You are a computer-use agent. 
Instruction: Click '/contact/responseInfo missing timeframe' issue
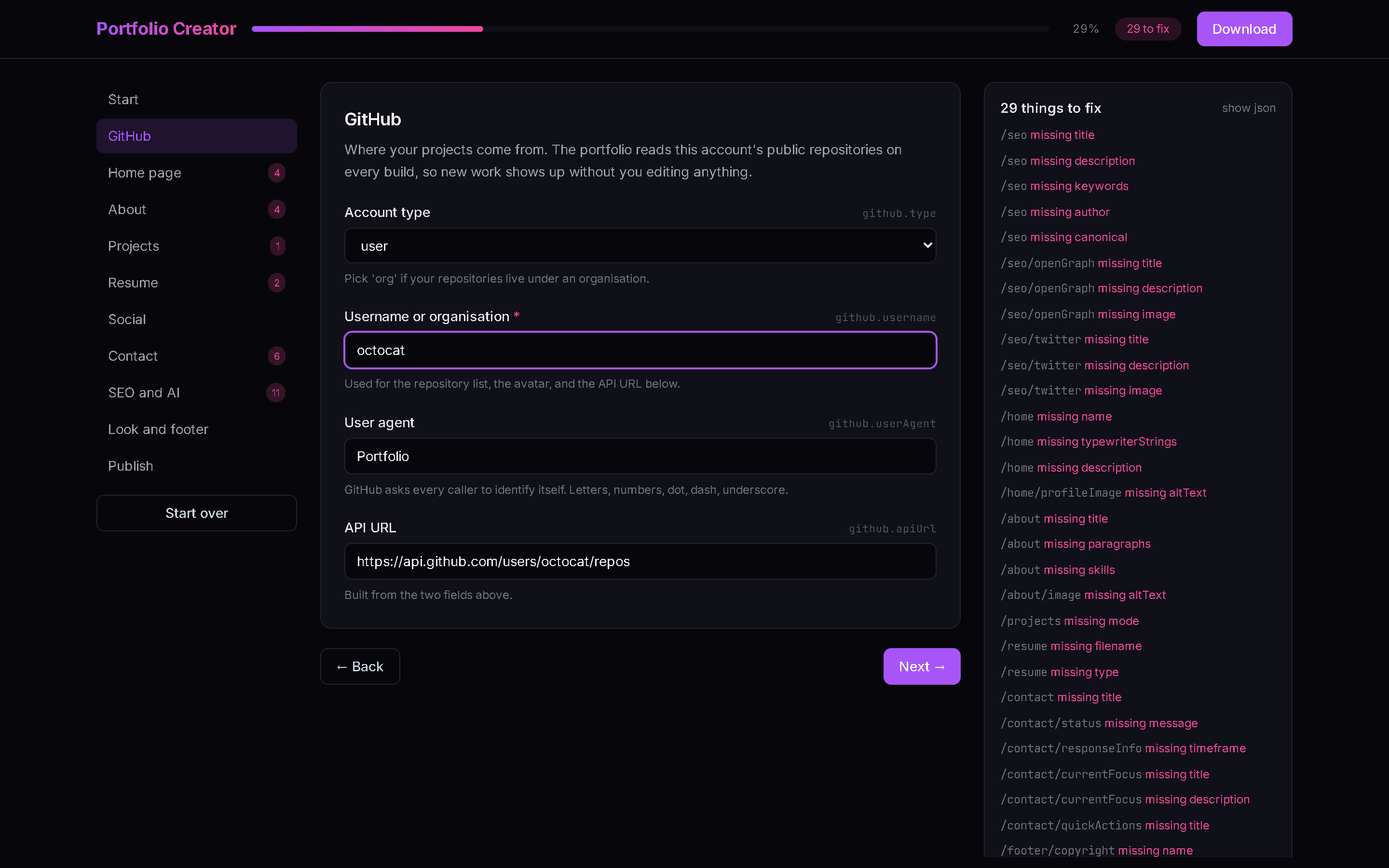click(x=1123, y=748)
